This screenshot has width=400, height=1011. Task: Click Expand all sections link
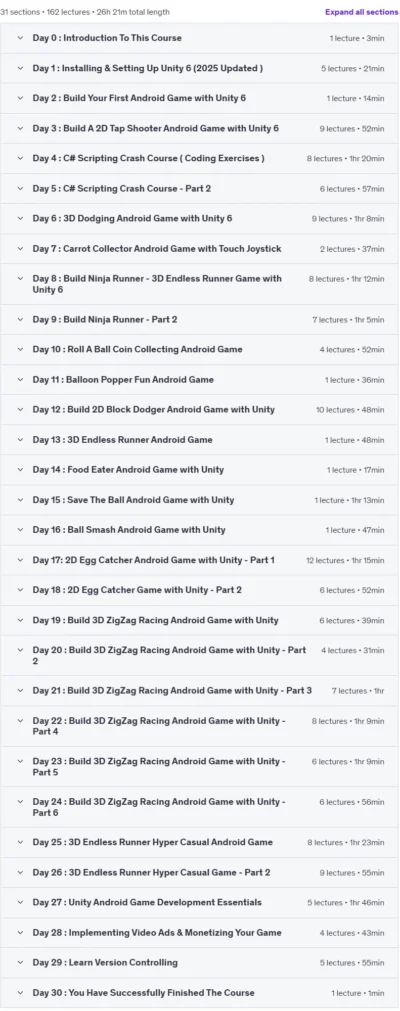point(361,12)
